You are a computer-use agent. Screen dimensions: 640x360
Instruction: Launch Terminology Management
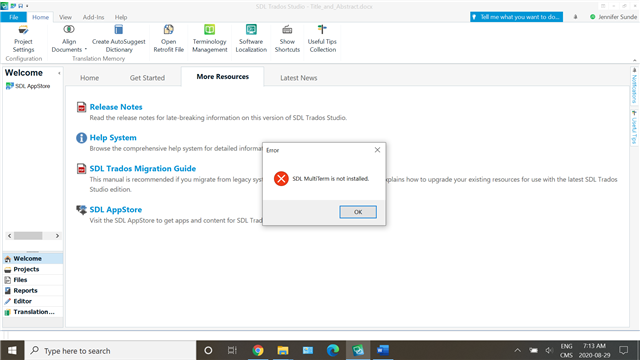209,39
